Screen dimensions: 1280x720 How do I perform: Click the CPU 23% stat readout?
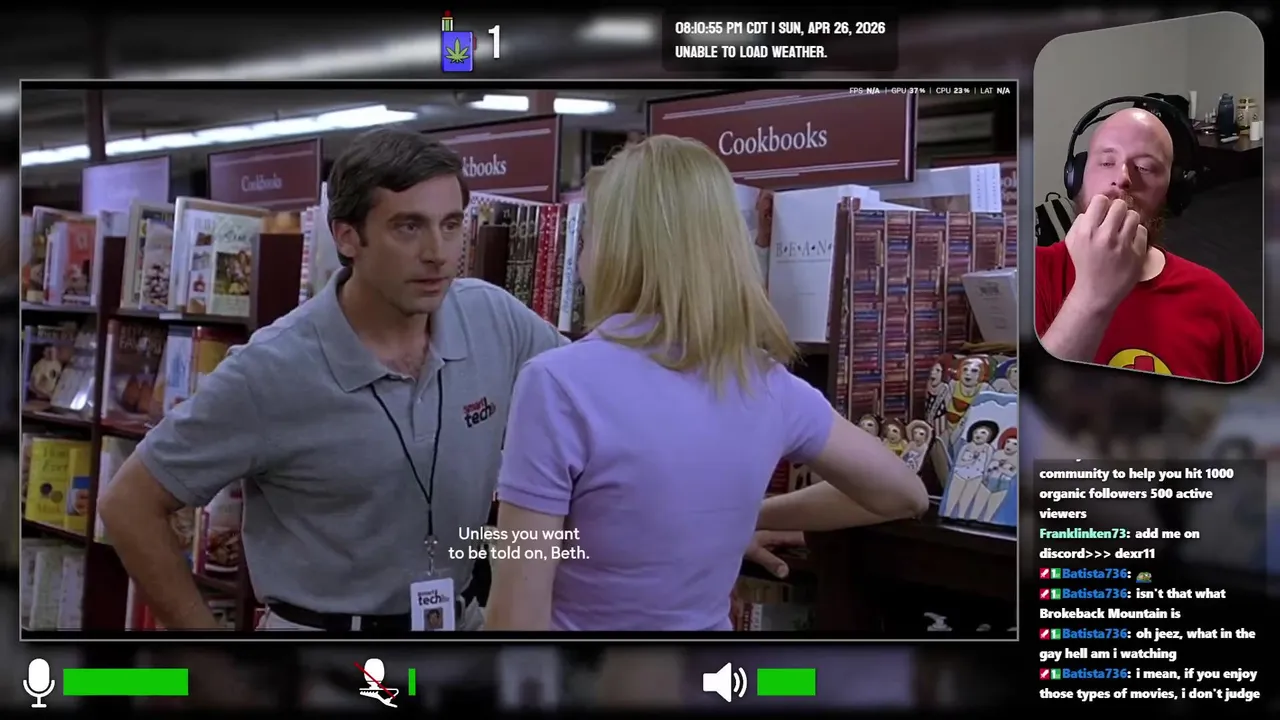pos(953,91)
